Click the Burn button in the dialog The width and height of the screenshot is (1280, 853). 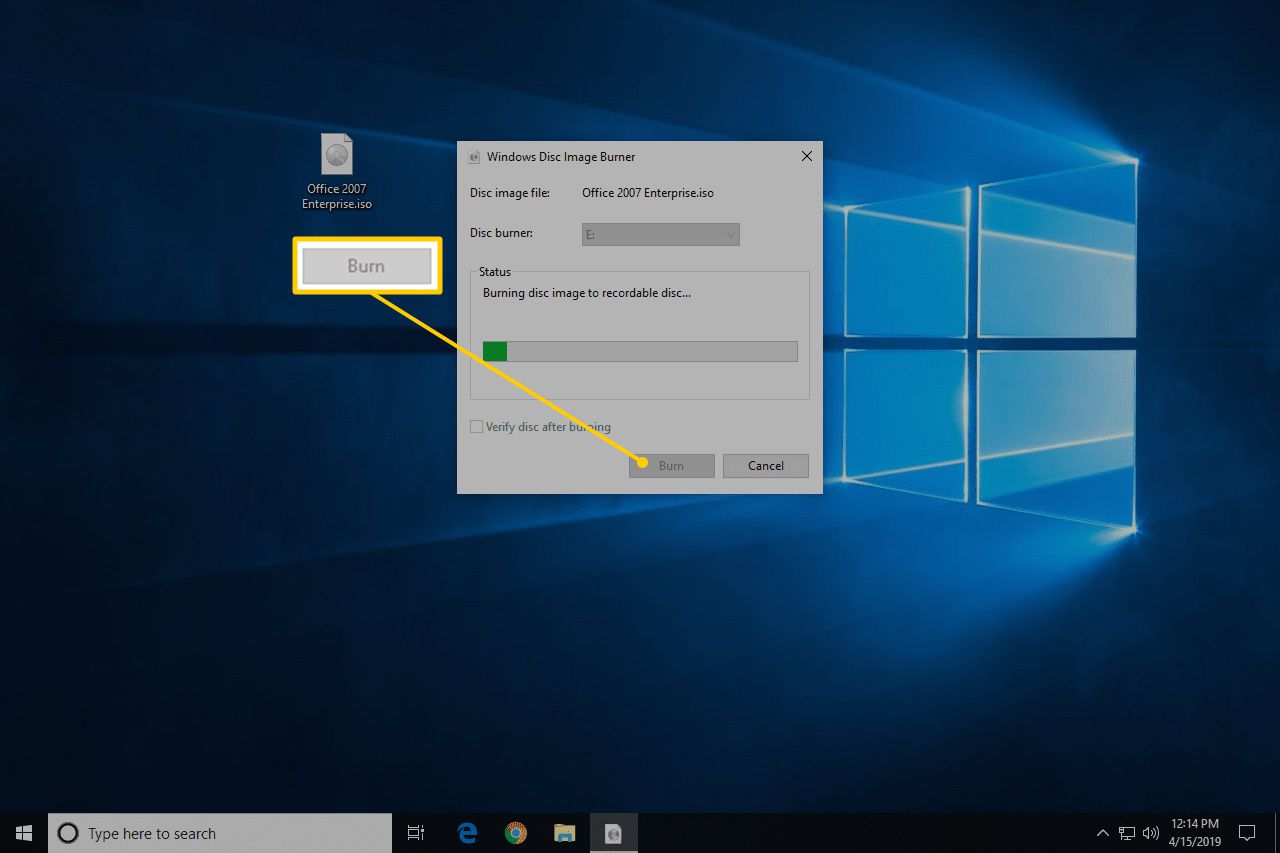[x=671, y=466]
